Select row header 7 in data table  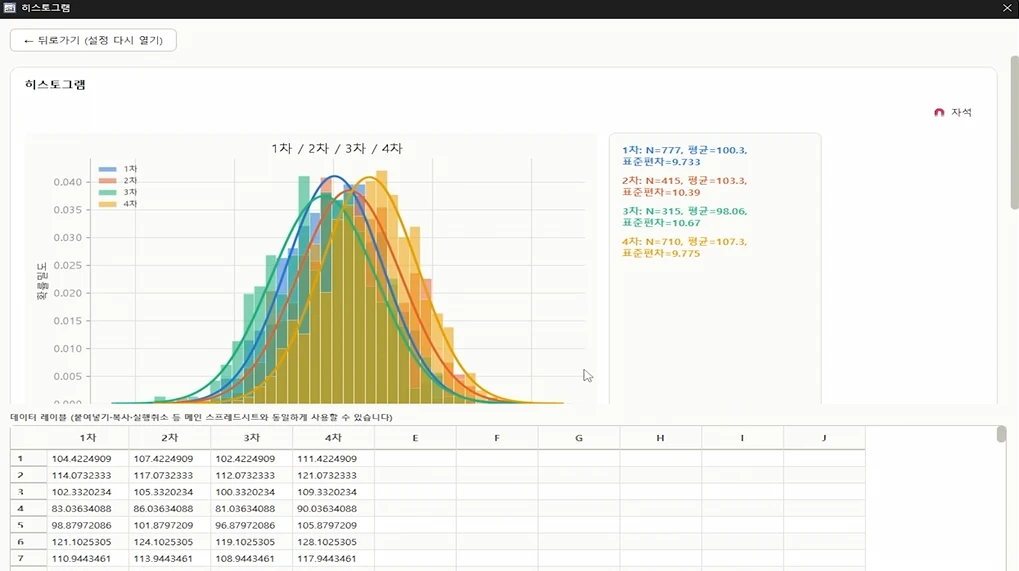(x=29, y=559)
